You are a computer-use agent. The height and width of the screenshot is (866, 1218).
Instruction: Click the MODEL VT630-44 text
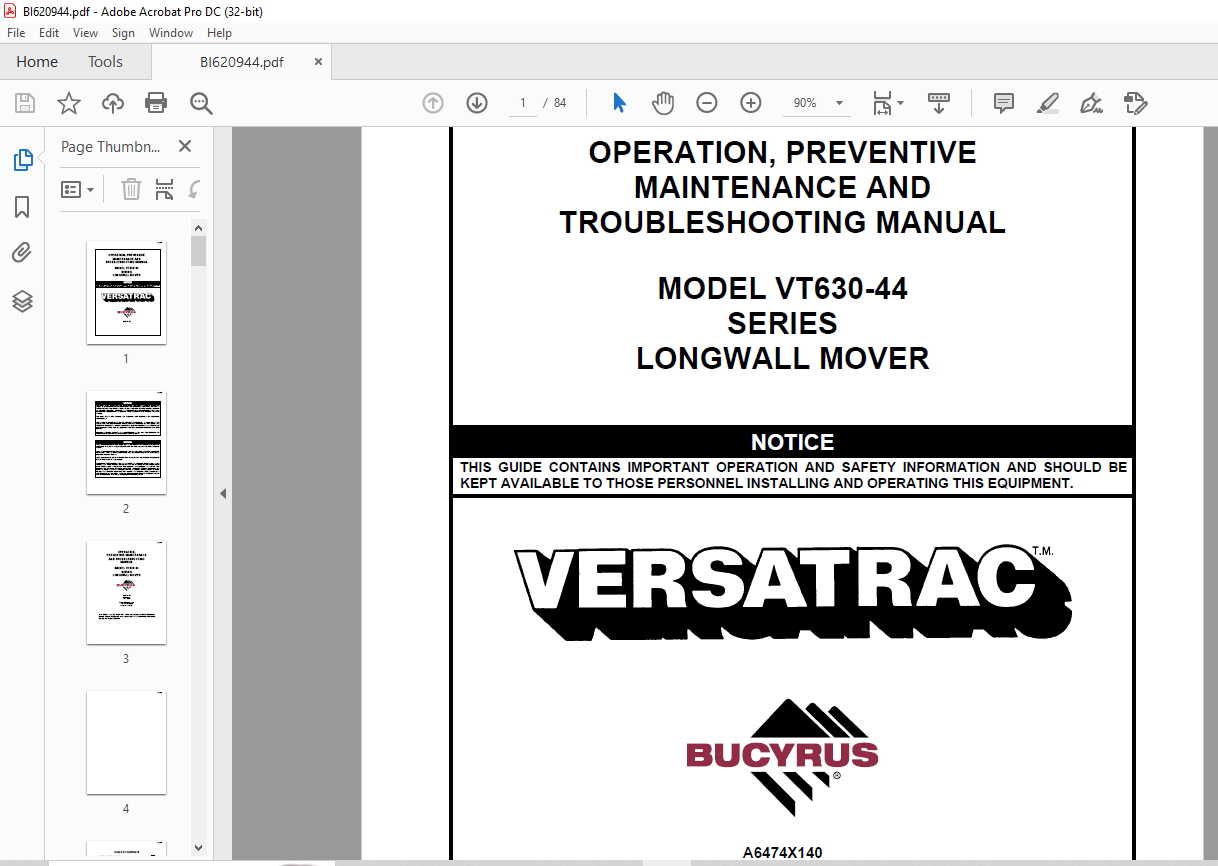[782, 289]
